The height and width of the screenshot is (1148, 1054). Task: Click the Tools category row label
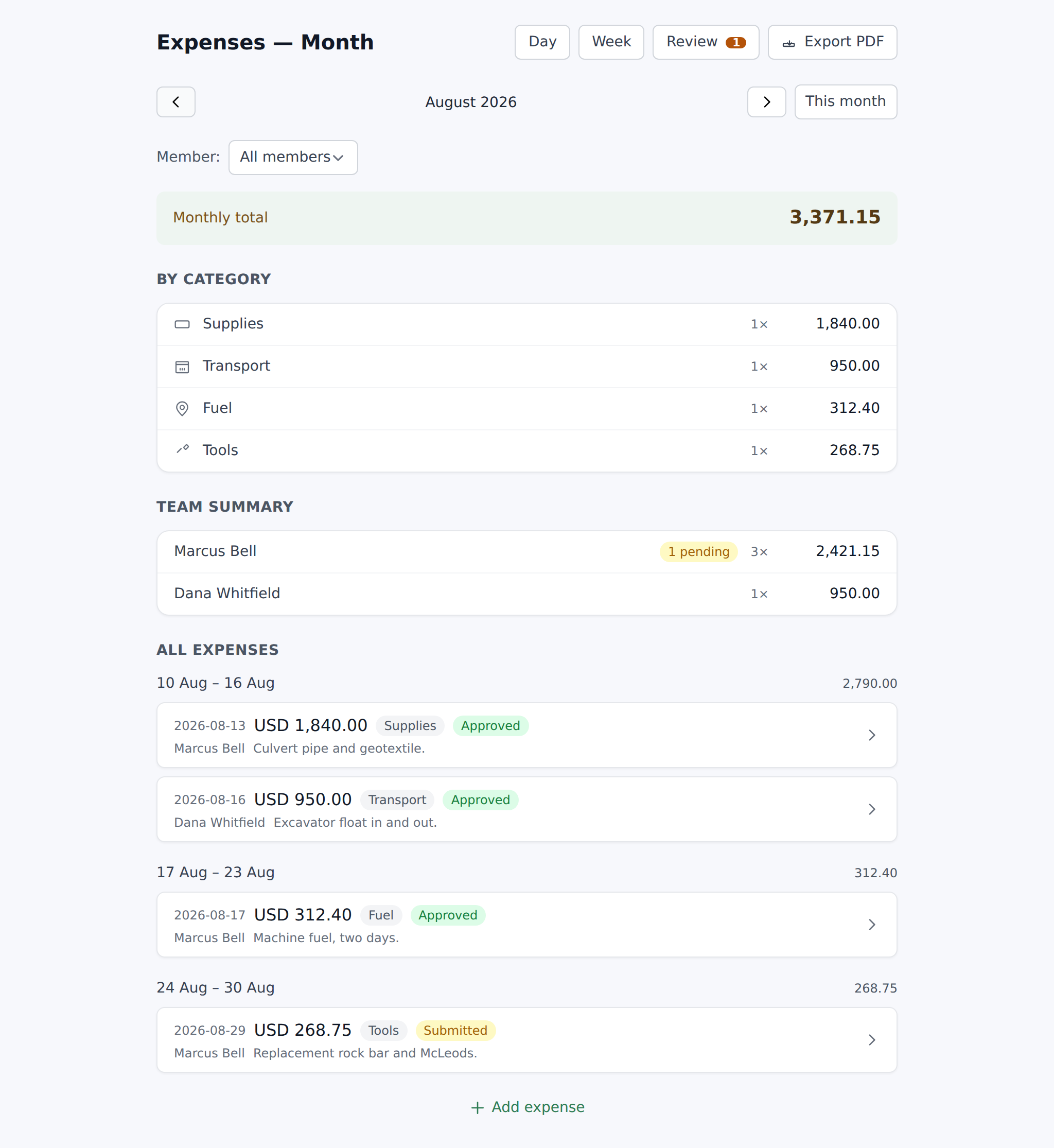tap(220, 450)
